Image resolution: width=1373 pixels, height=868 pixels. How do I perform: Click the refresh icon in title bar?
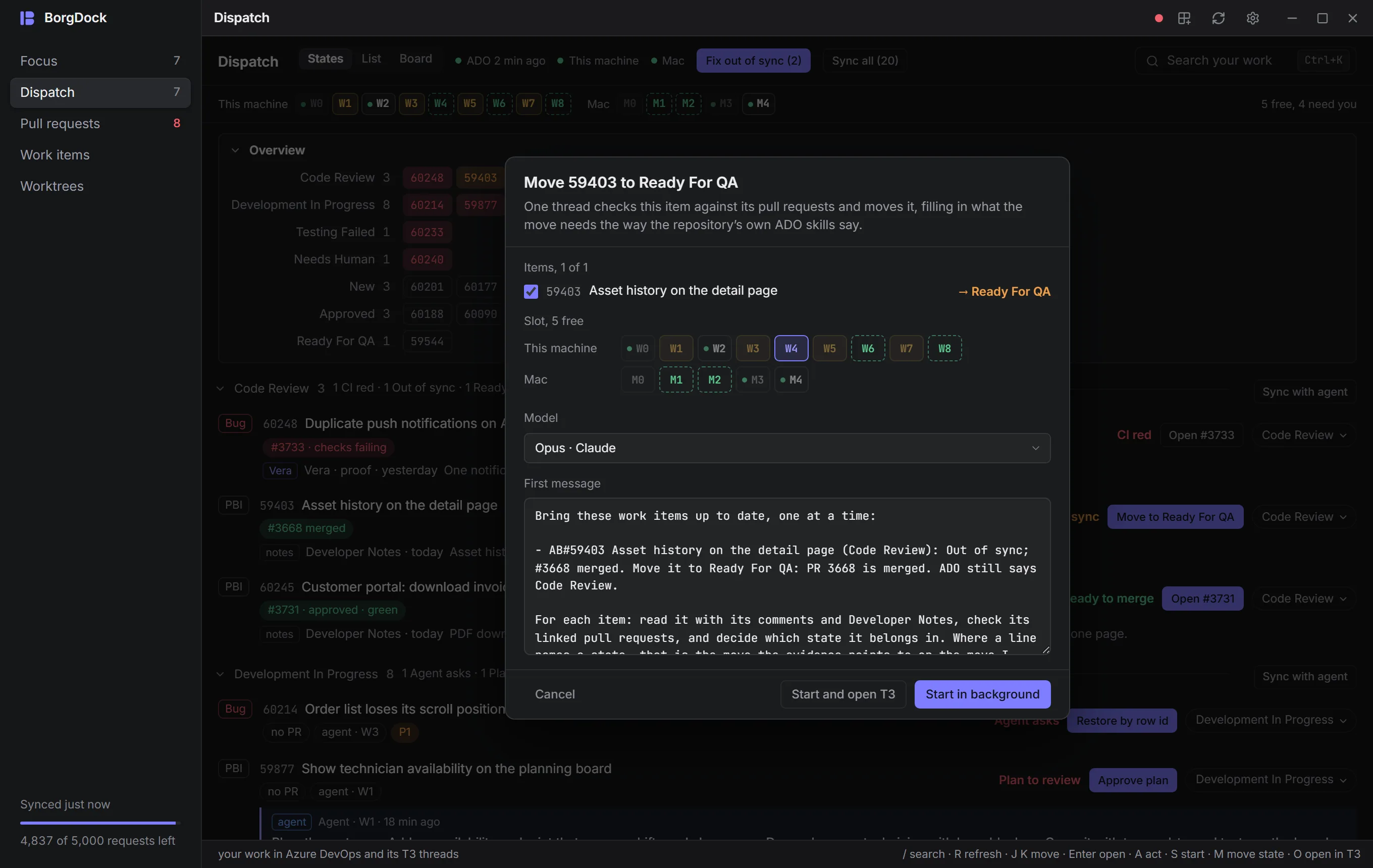click(1219, 18)
